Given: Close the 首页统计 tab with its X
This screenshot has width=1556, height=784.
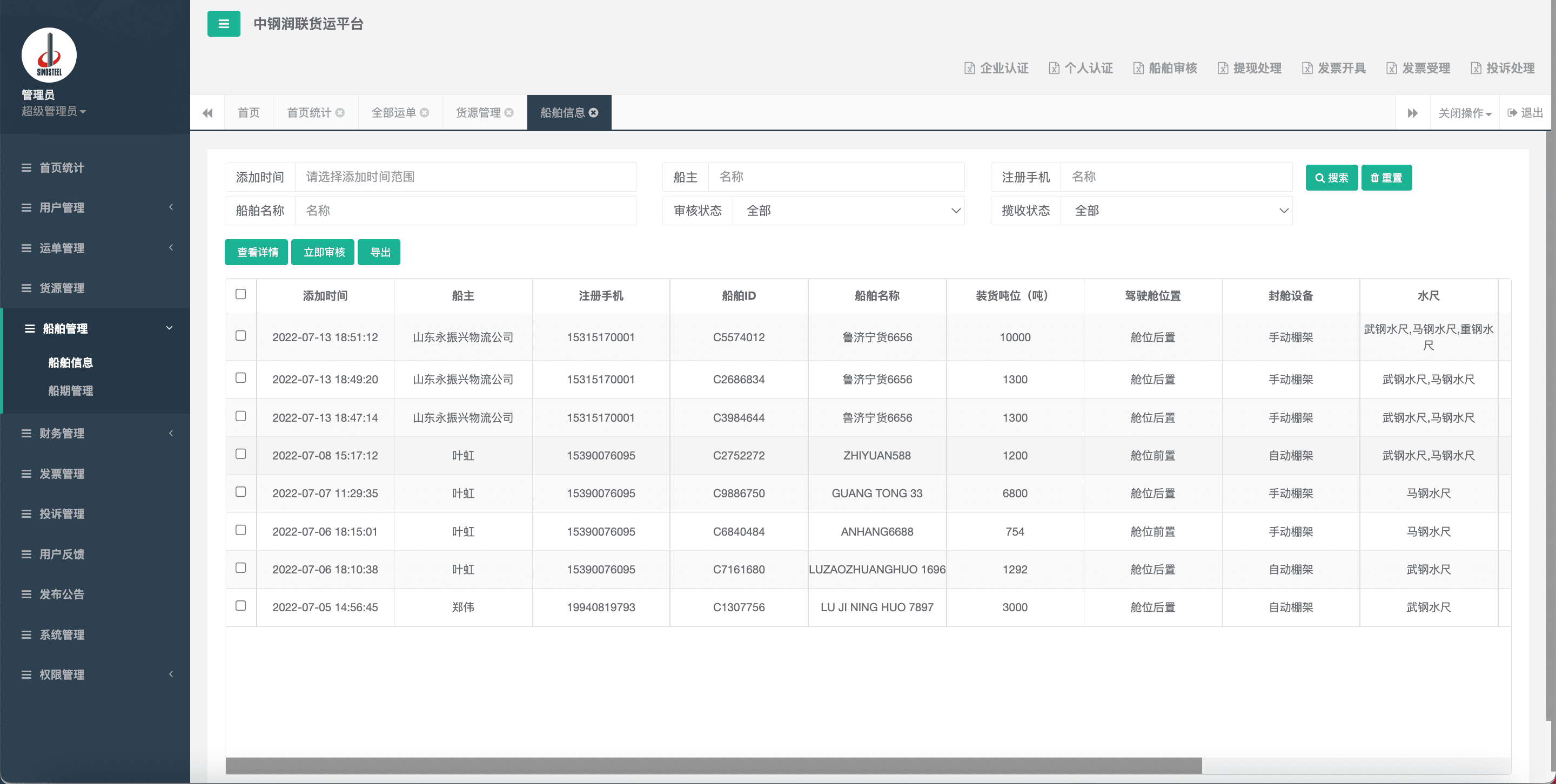Looking at the screenshot, I should click(x=340, y=113).
